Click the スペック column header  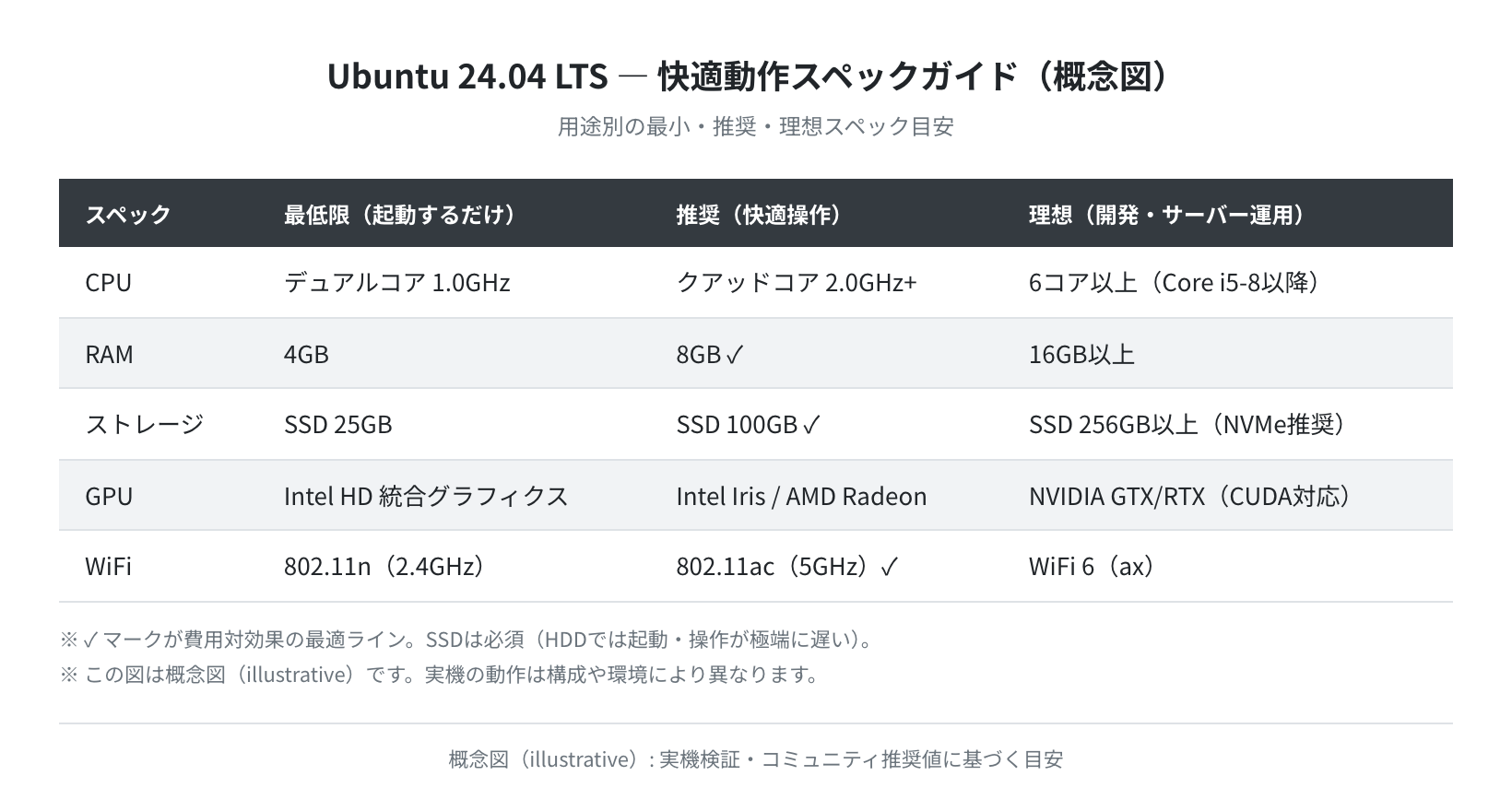click(128, 214)
